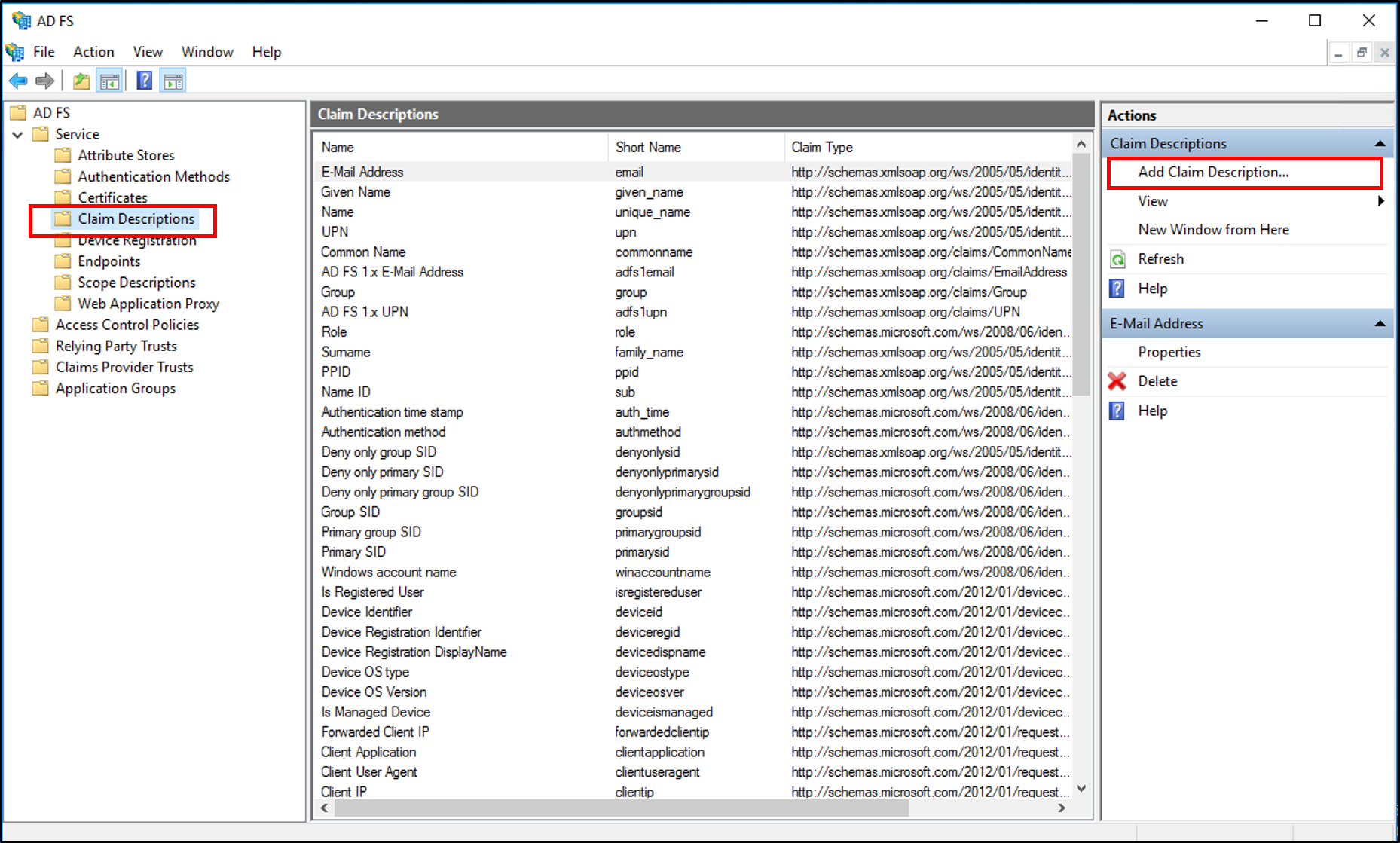The height and width of the screenshot is (843, 1400).
Task: Toggle the Show/Hide Action Pane toolbar icon
Action: tap(173, 81)
